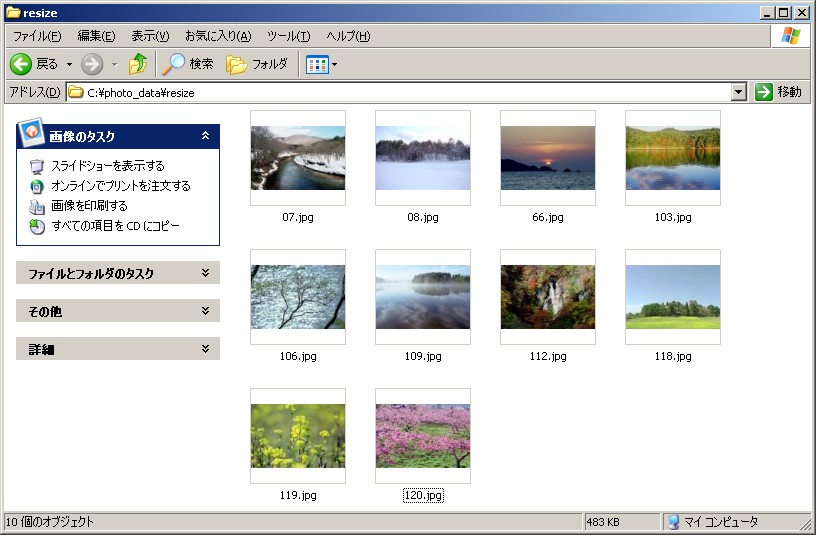
Task: Select the 118.jpg green meadow thumbnail
Action: point(673,297)
